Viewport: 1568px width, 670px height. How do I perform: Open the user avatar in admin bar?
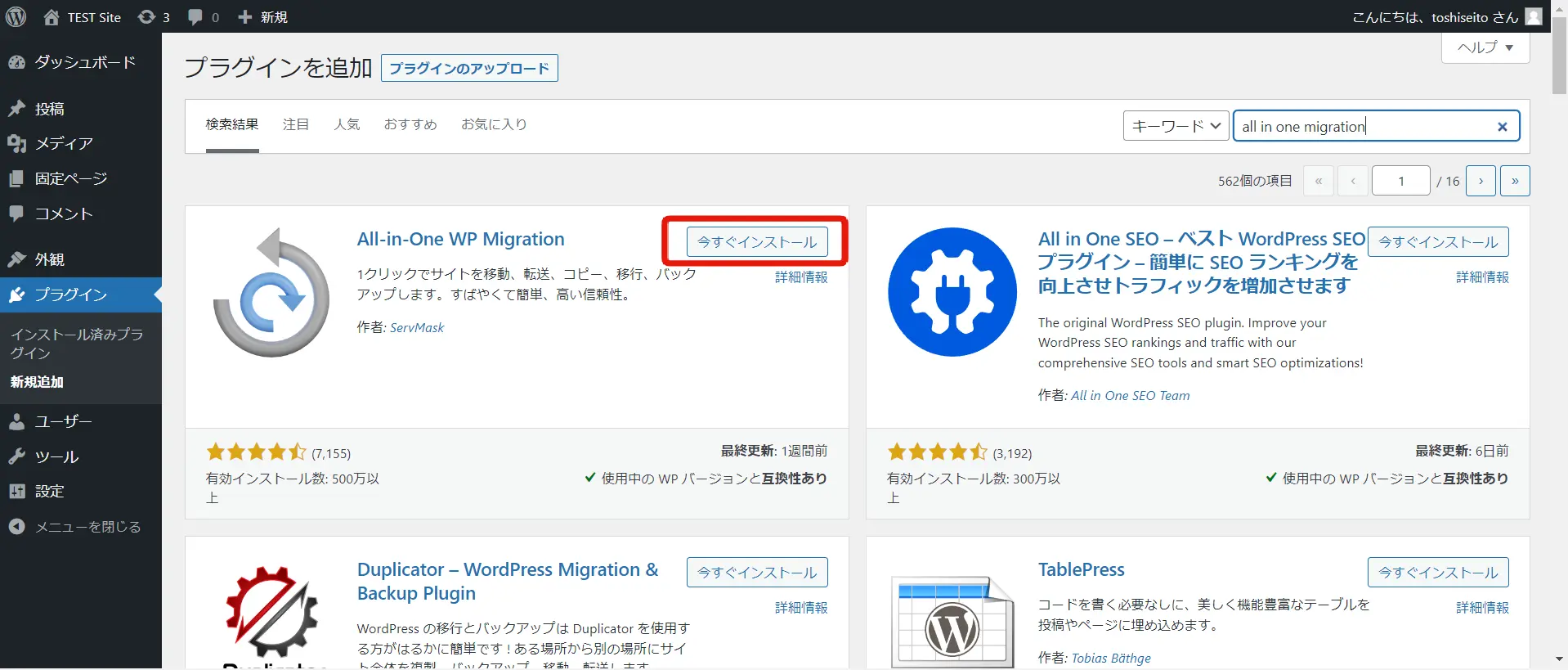(1534, 16)
